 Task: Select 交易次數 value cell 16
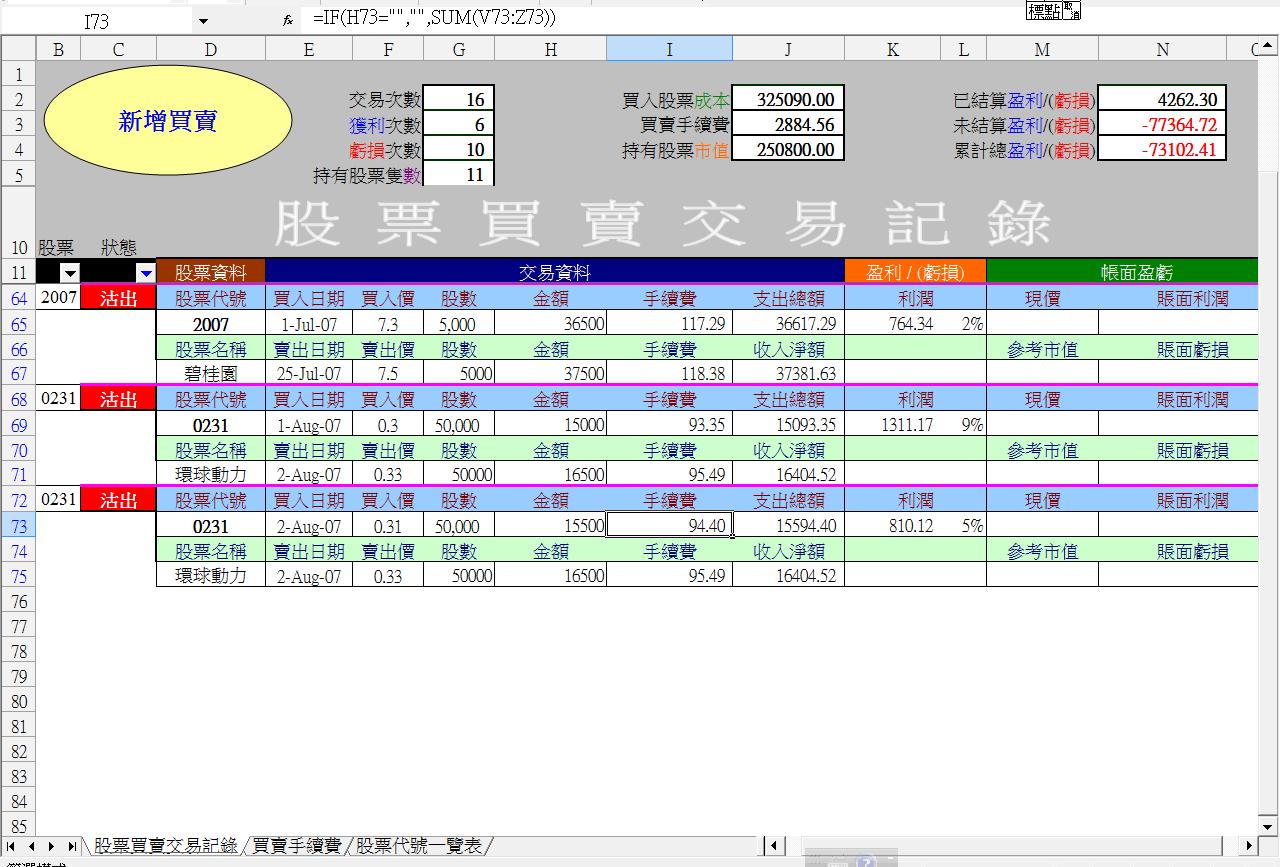[x=459, y=98]
